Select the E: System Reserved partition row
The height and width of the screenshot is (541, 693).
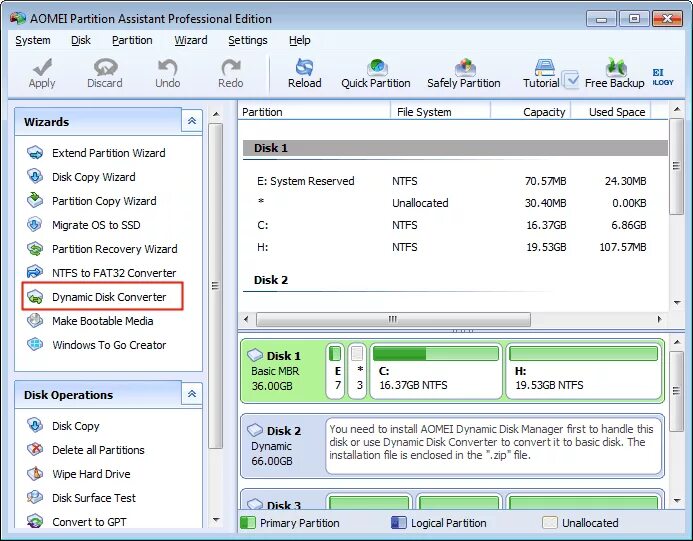point(453,181)
